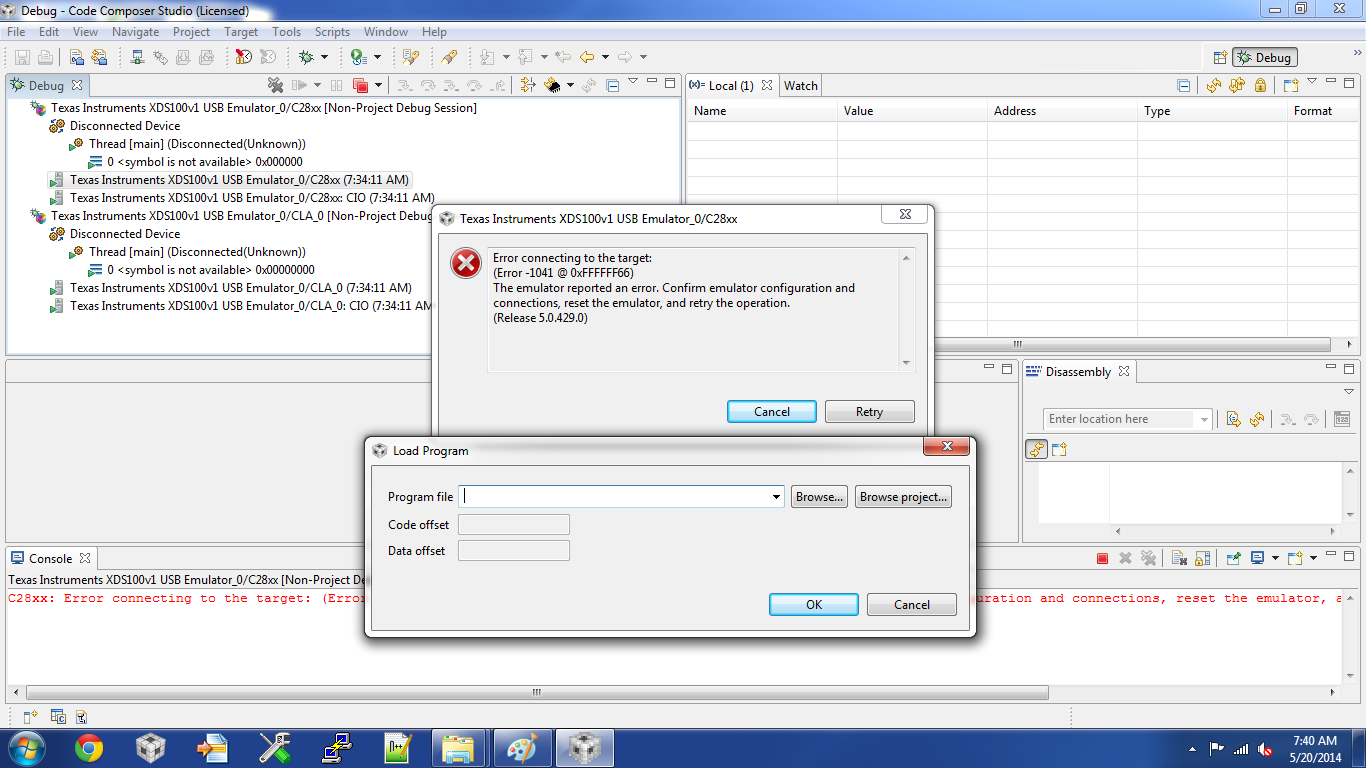
Task: Select CLA_0 Non-Project Debug Session tree item
Action: pos(241,216)
